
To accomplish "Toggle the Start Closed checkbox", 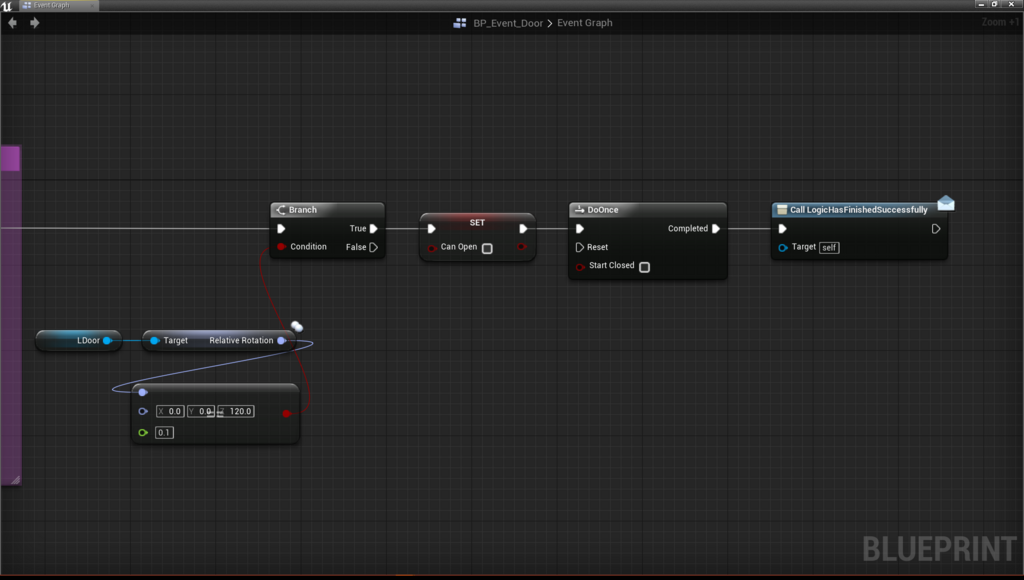I will pos(645,266).
